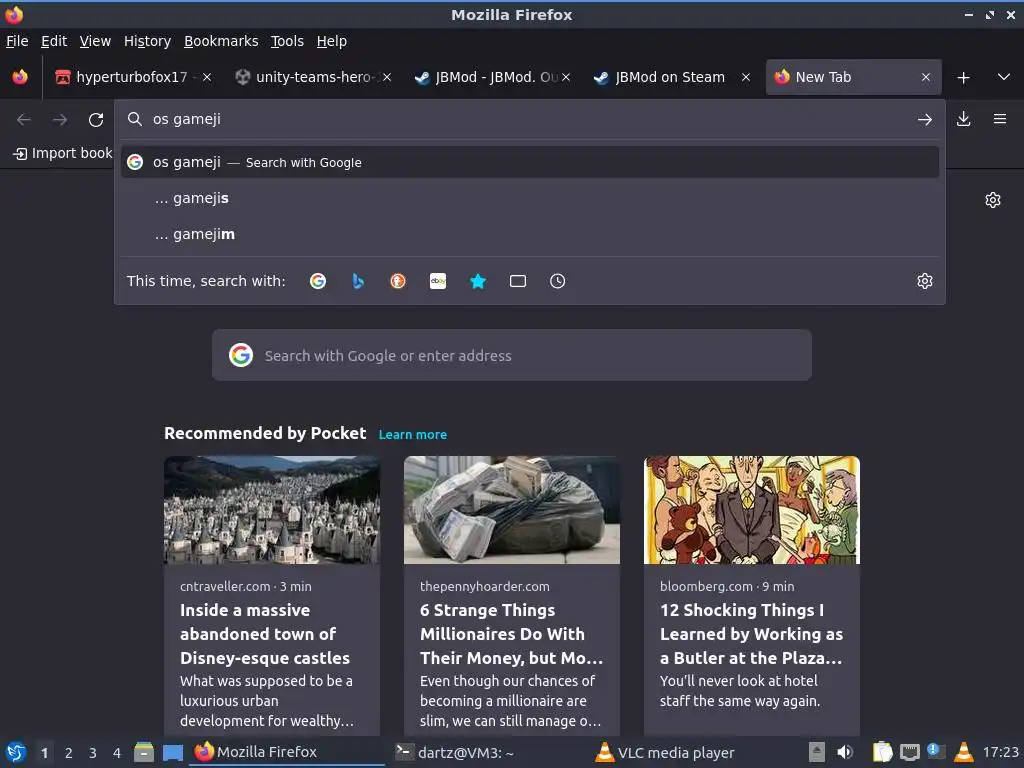
Task: Open the History menu
Action: (x=147, y=41)
